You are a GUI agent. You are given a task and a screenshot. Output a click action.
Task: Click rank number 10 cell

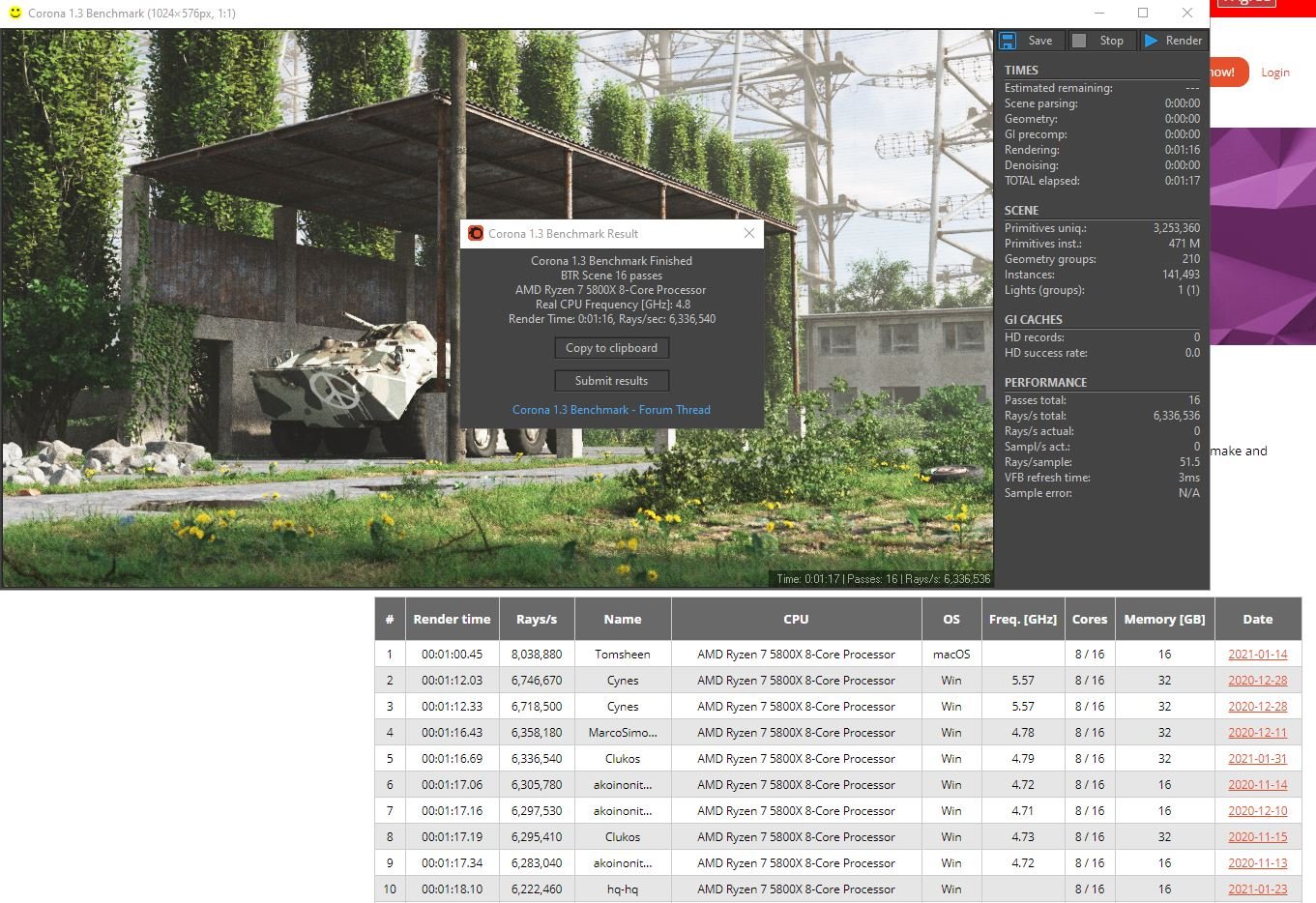point(390,889)
